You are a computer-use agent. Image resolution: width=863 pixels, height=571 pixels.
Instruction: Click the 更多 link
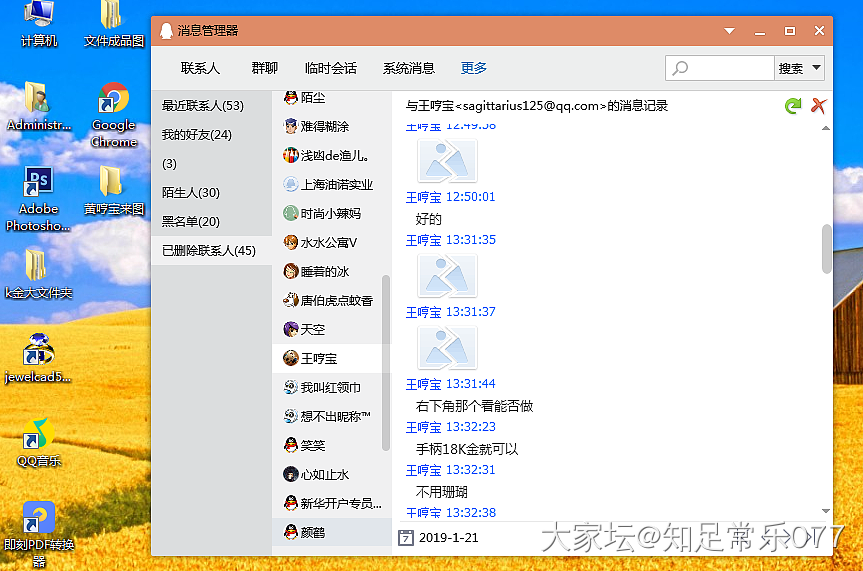point(474,68)
